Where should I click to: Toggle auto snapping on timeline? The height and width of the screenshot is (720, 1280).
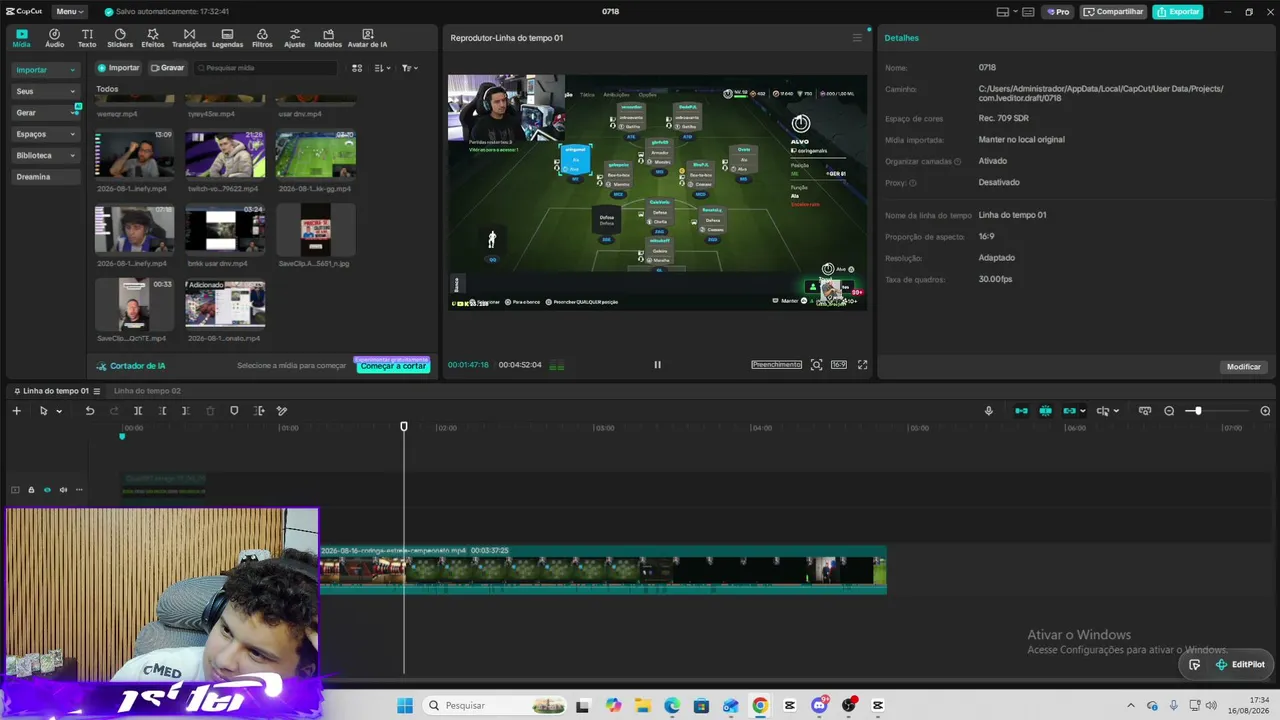tap(1045, 411)
